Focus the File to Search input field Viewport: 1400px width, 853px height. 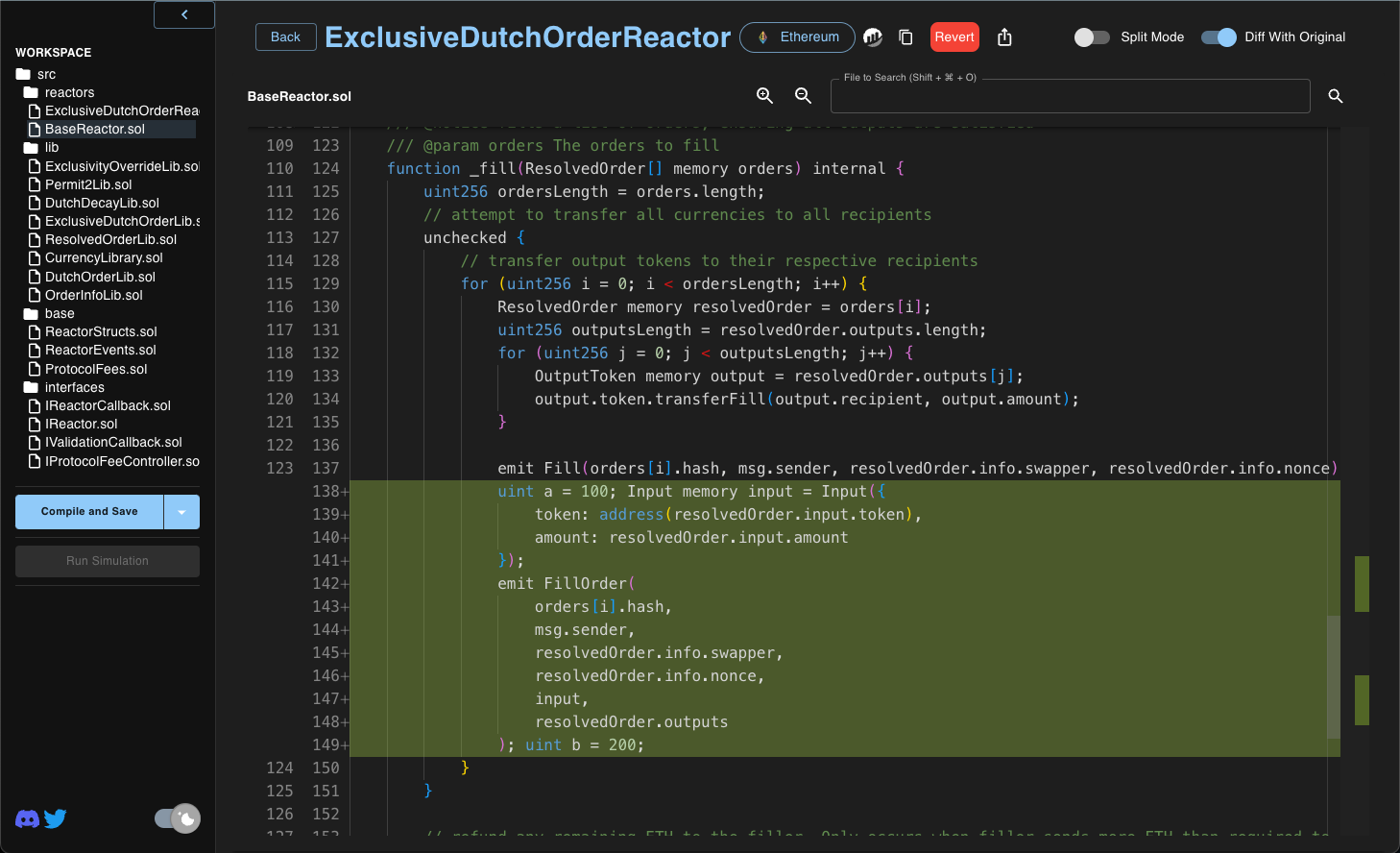pyautogui.click(x=1070, y=97)
